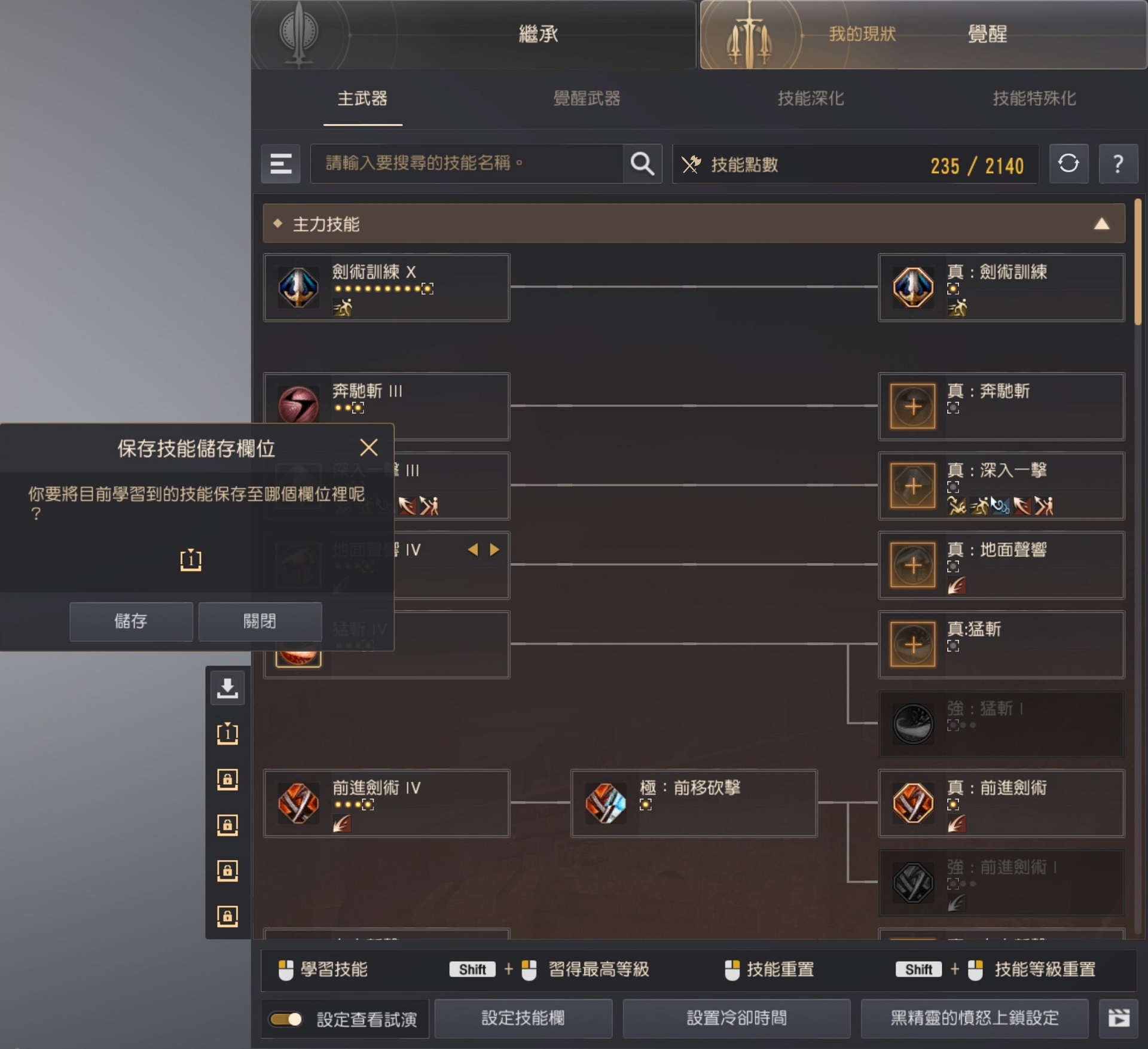
Task: Click the skill list vertical scrollbar
Action: [x=1138, y=262]
